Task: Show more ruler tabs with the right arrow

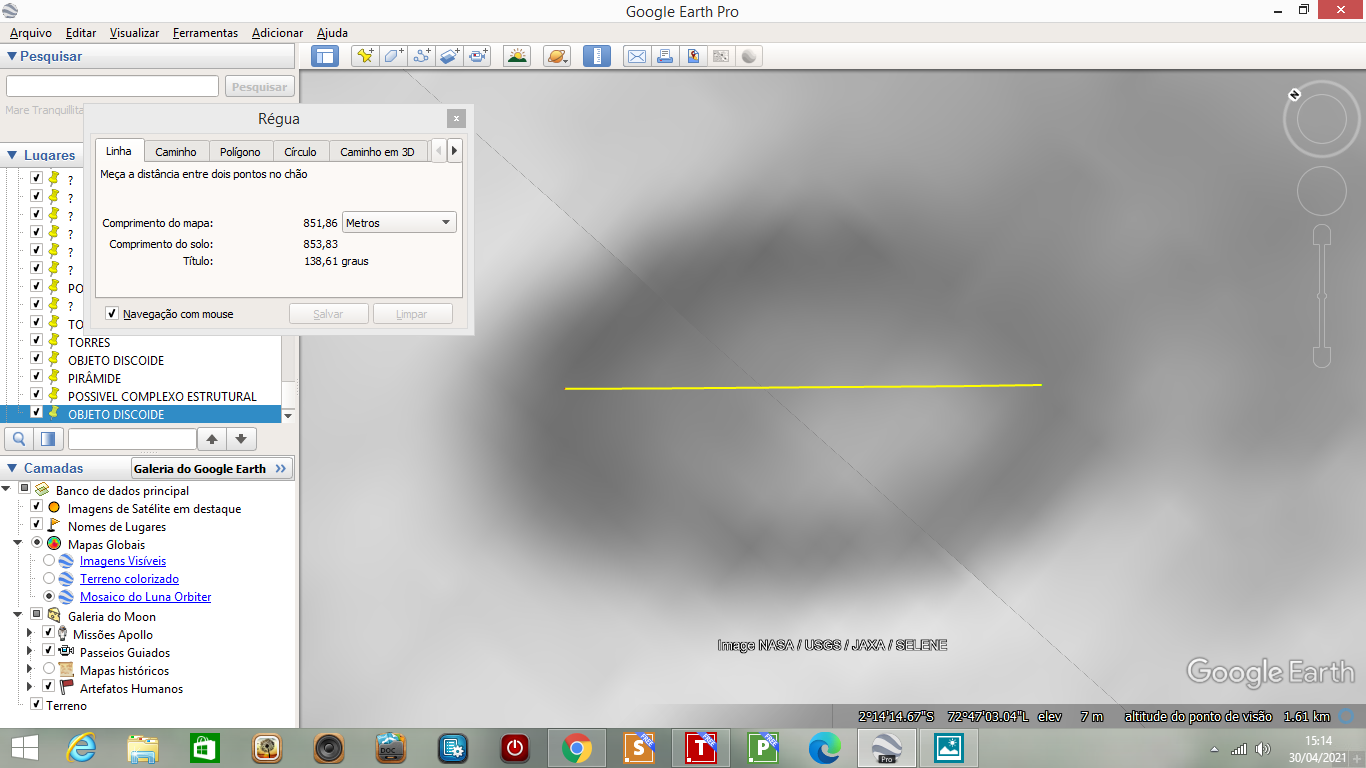Action: pyautogui.click(x=454, y=151)
